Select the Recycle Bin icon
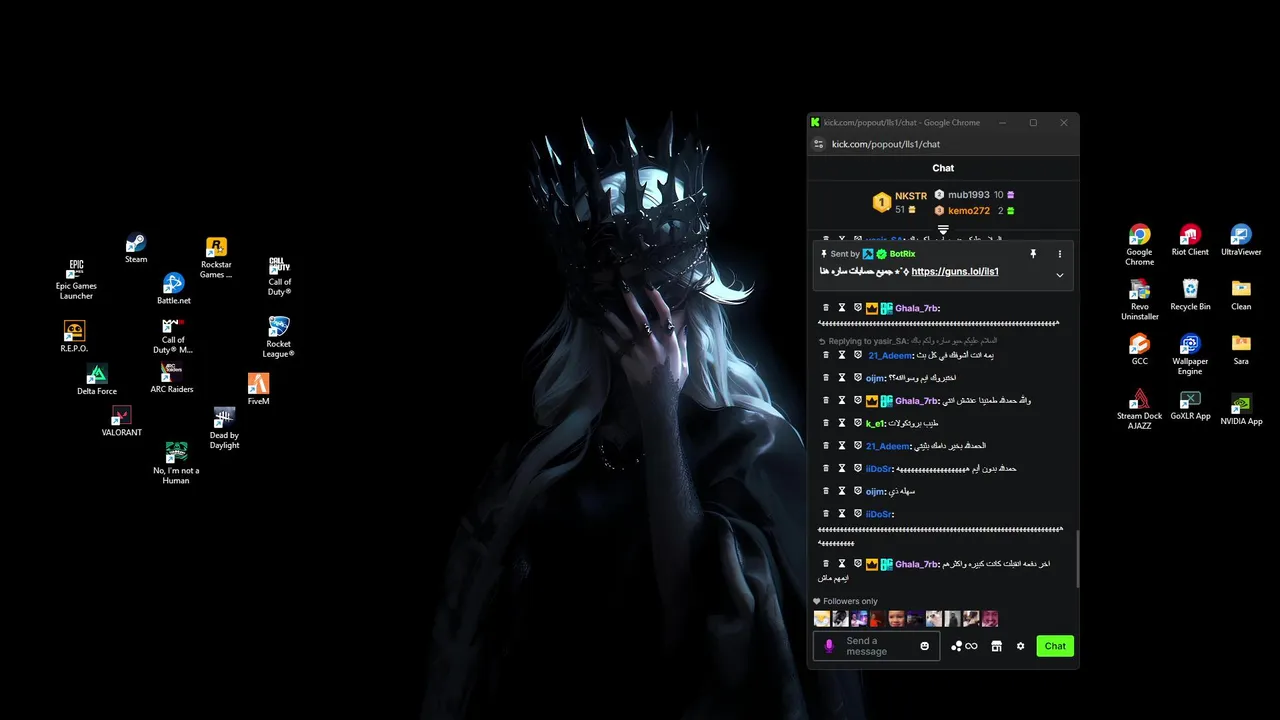This screenshot has width=1280, height=720. pyautogui.click(x=1190, y=295)
